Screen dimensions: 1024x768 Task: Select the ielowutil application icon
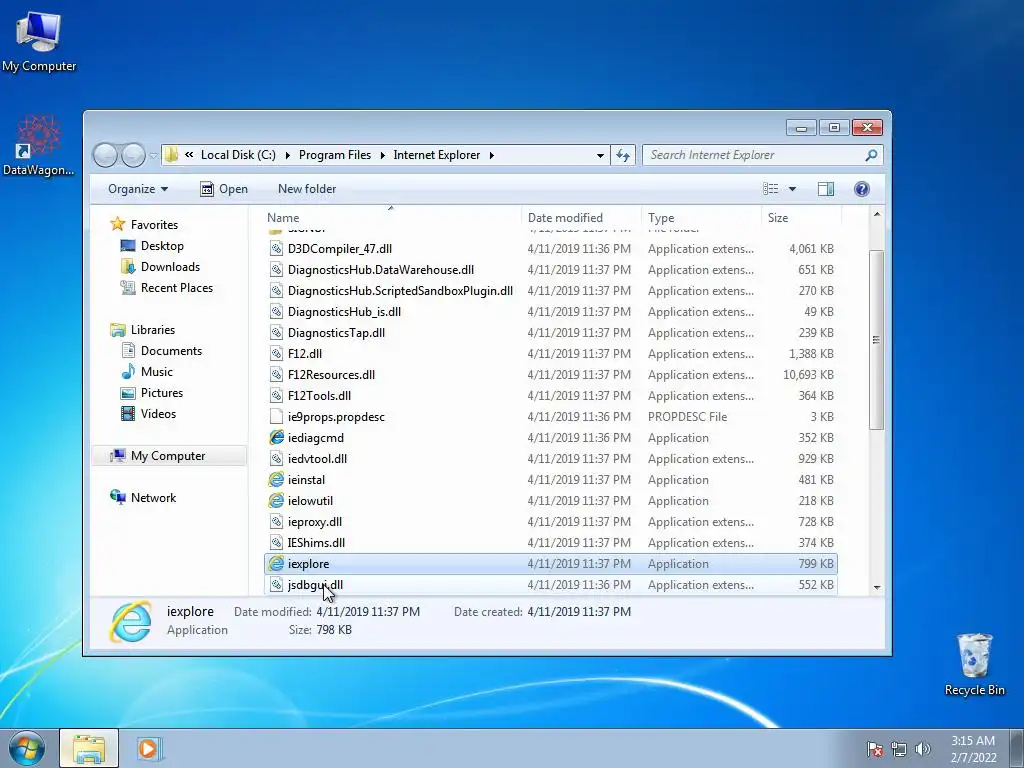coord(277,500)
